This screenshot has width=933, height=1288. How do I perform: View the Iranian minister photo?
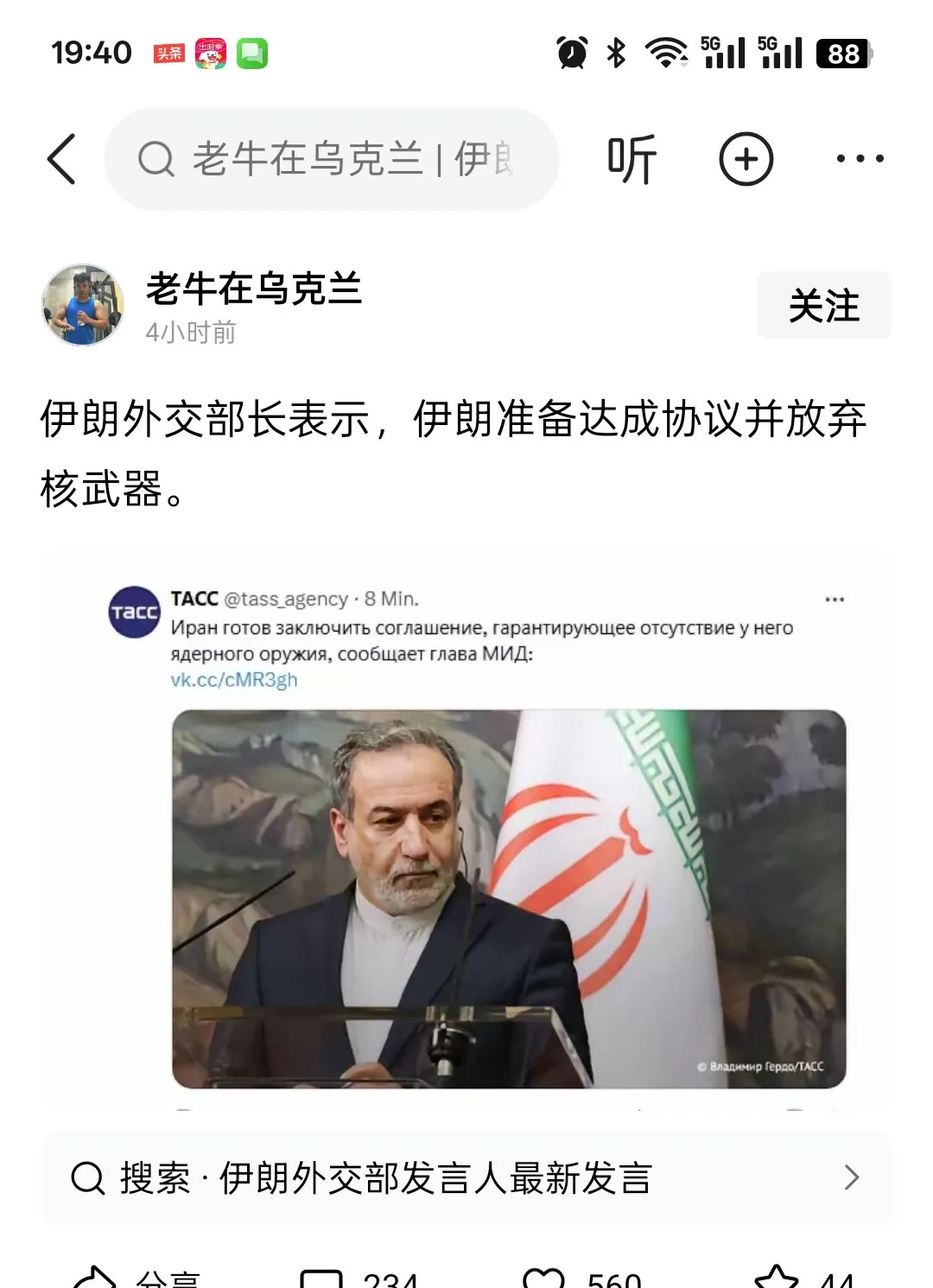[x=509, y=898]
